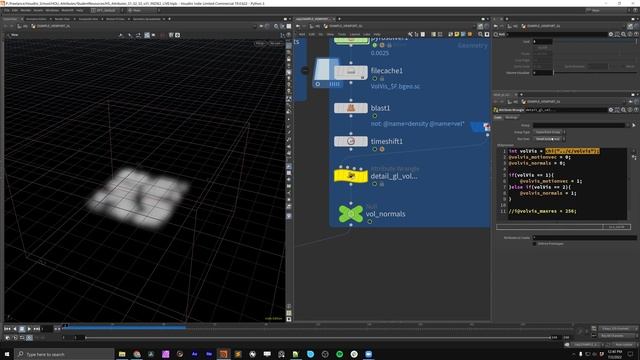Click the blue cached region of timeline

[x=124, y=327]
